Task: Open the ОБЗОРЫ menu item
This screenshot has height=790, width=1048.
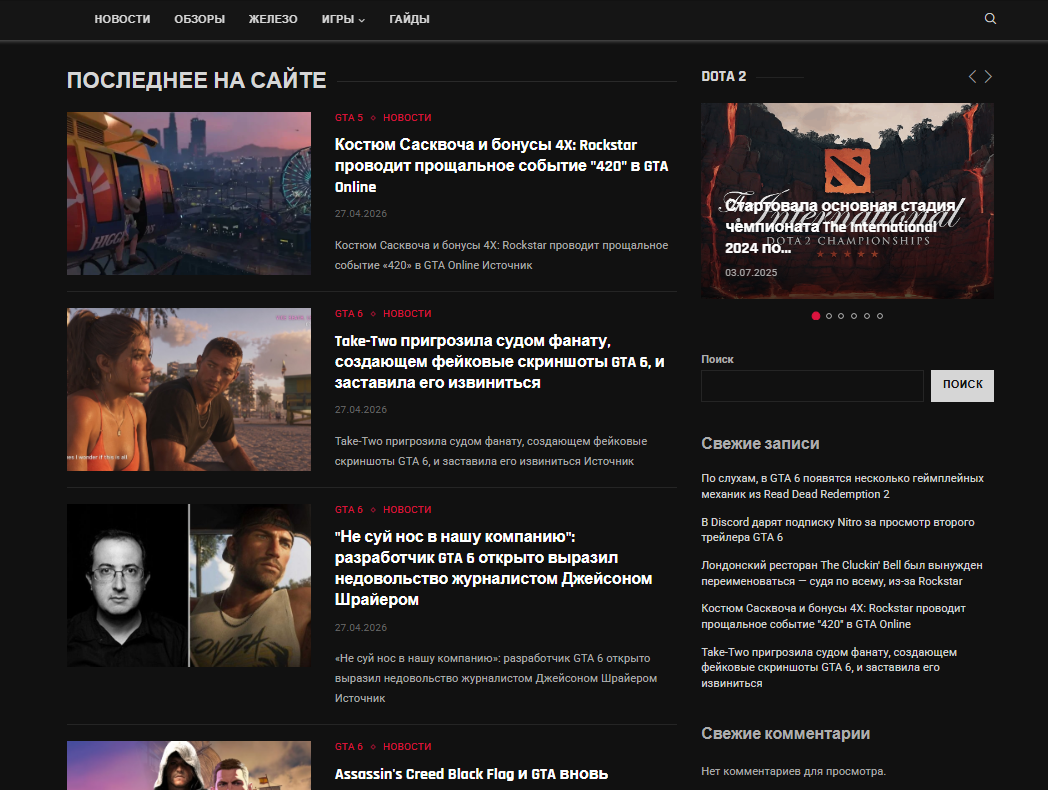Action: pyautogui.click(x=199, y=19)
